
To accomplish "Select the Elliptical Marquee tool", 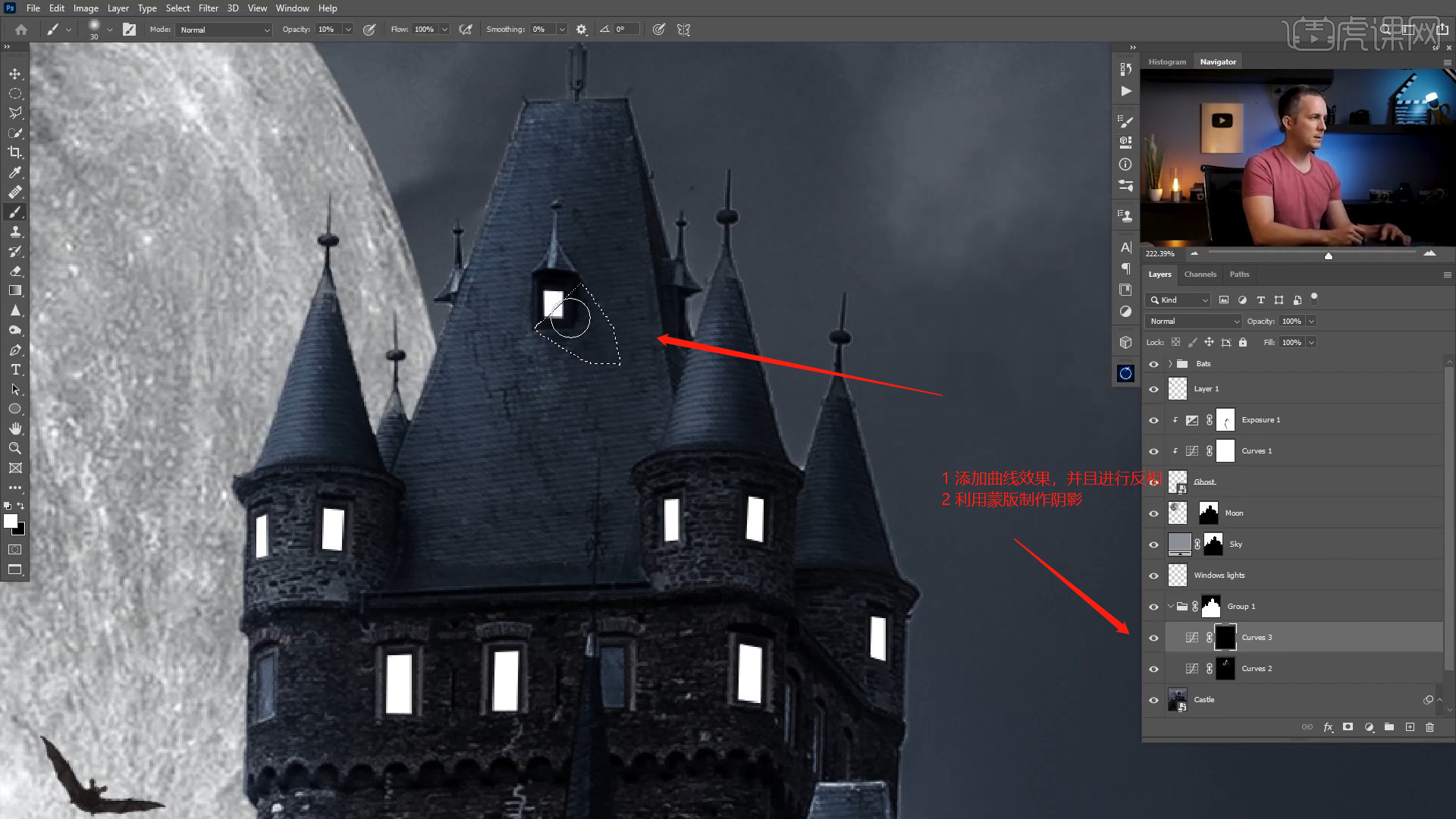I will (x=15, y=93).
